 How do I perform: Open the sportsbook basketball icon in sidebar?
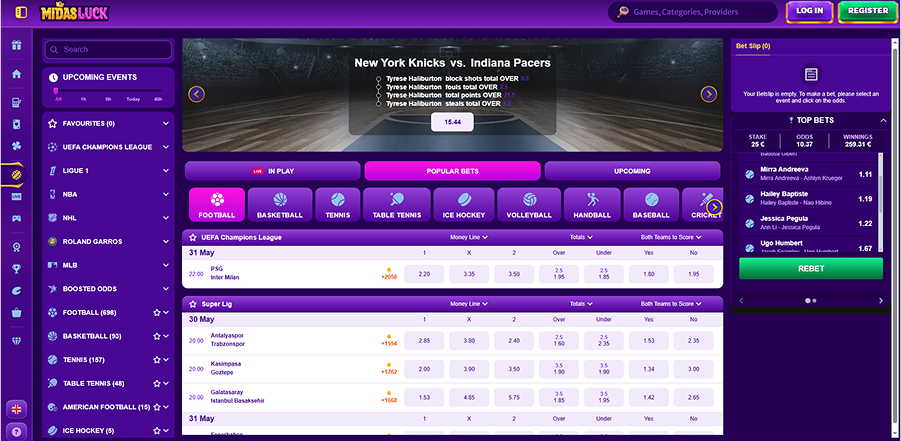(x=16, y=174)
